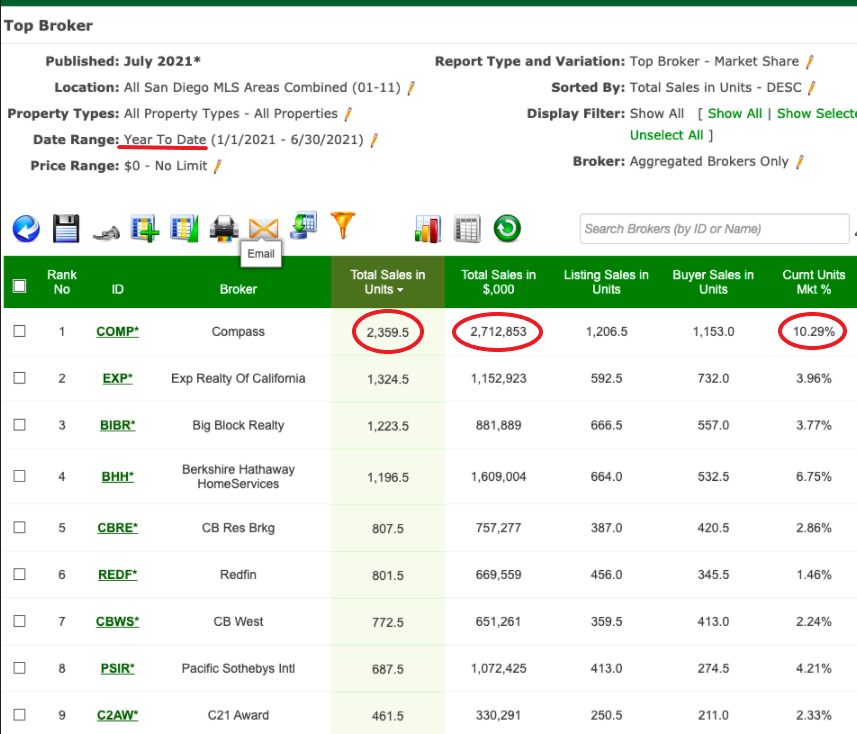Sort by Broker column header
Image resolution: width=857 pixels, height=734 pixels.
click(x=238, y=290)
